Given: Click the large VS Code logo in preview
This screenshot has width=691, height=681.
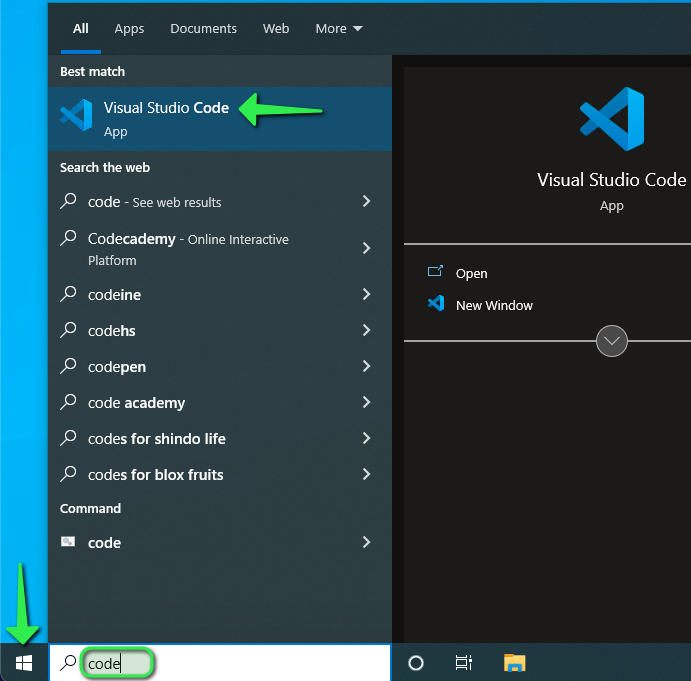Looking at the screenshot, I should pyautogui.click(x=611, y=118).
